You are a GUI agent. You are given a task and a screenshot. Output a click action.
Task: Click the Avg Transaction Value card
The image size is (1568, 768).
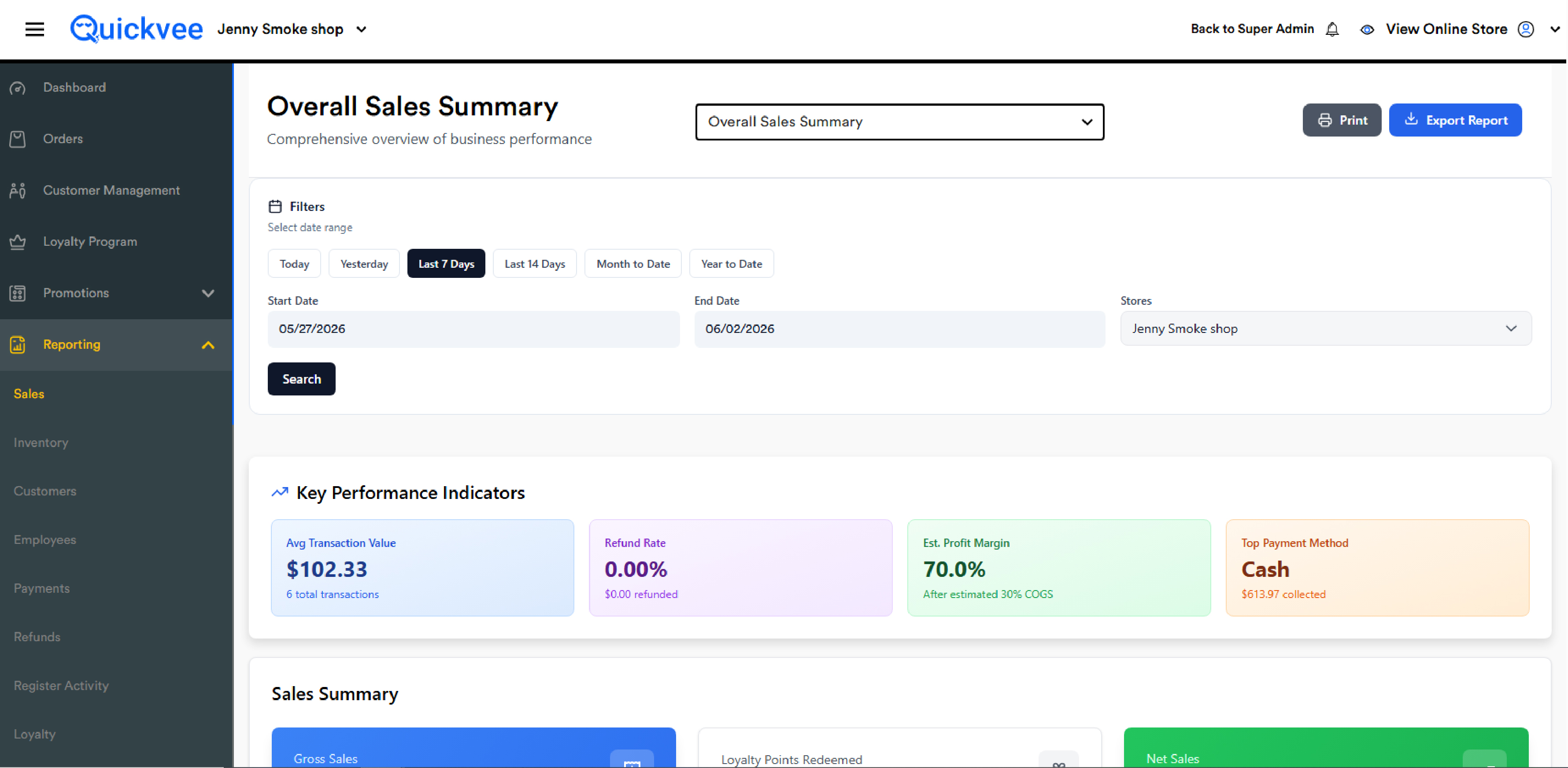pyautogui.click(x=422, y=568)
